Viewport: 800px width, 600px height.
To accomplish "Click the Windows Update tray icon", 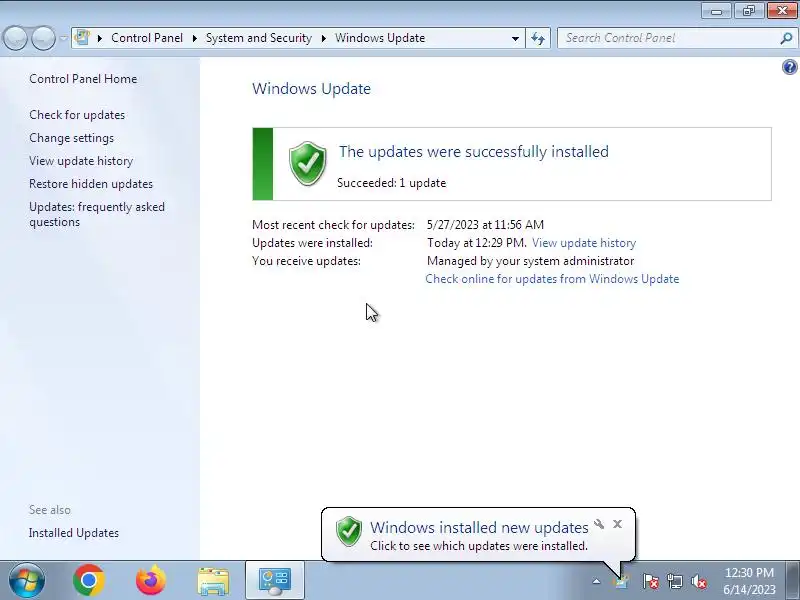I will (x=621, y=581).
